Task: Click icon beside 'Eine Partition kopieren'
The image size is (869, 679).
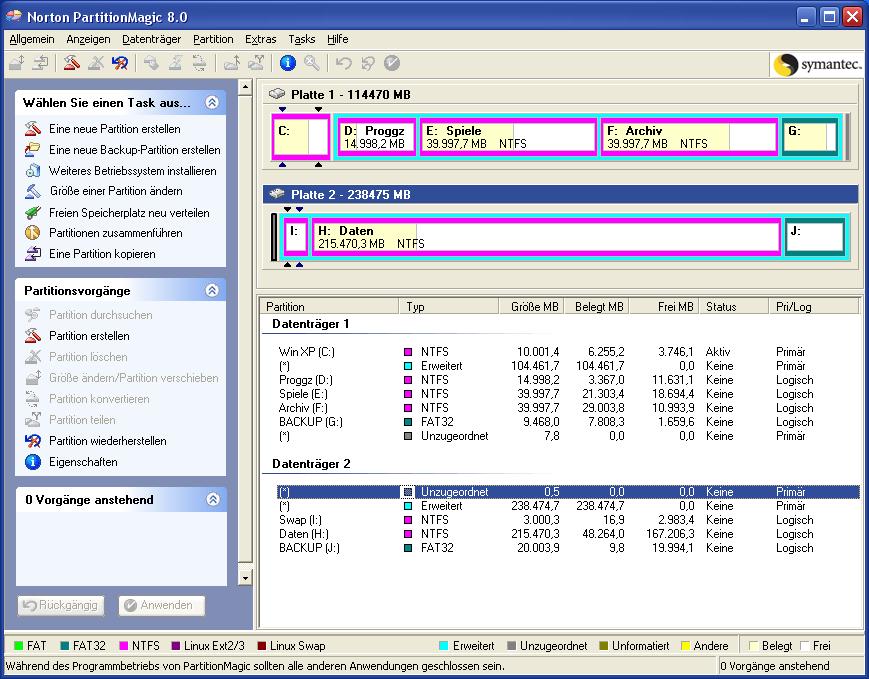Action: point(33,254)
